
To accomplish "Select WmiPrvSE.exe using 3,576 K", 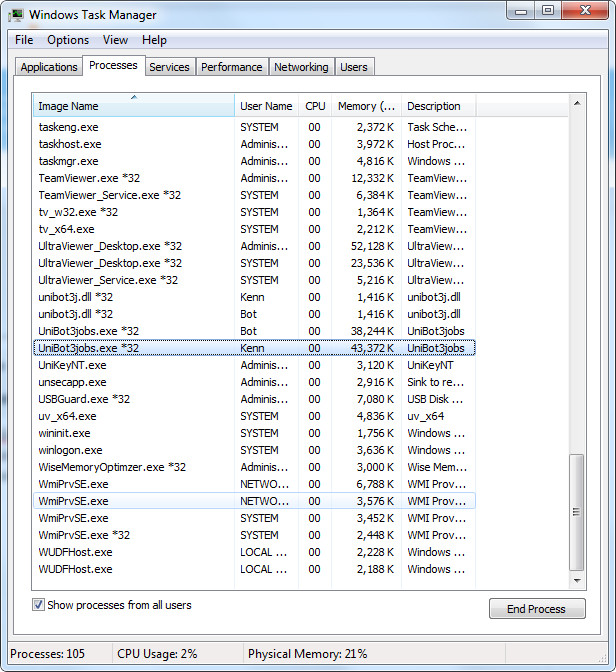I will point(254,501).
